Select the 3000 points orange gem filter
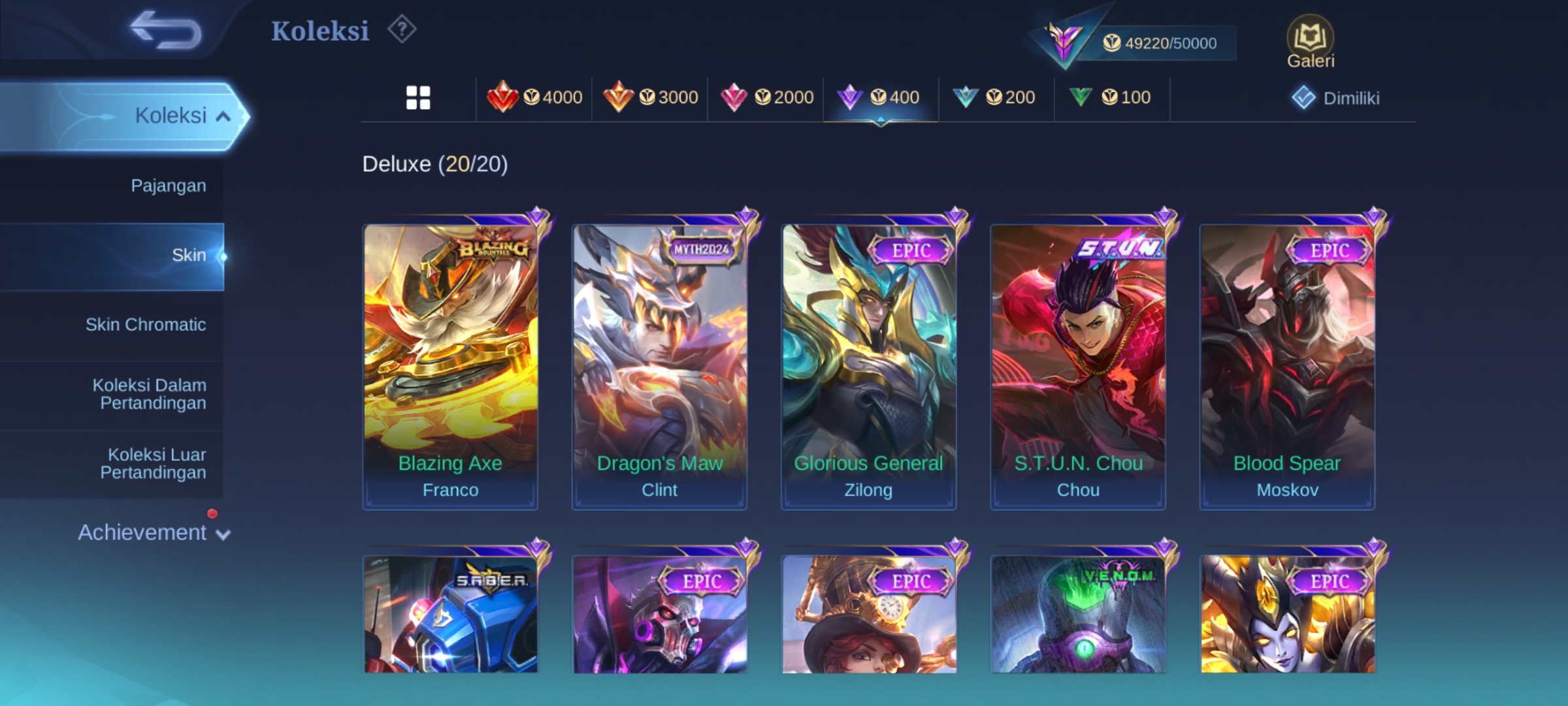This screenshot has width=1568, height=706. click(650, 97)
